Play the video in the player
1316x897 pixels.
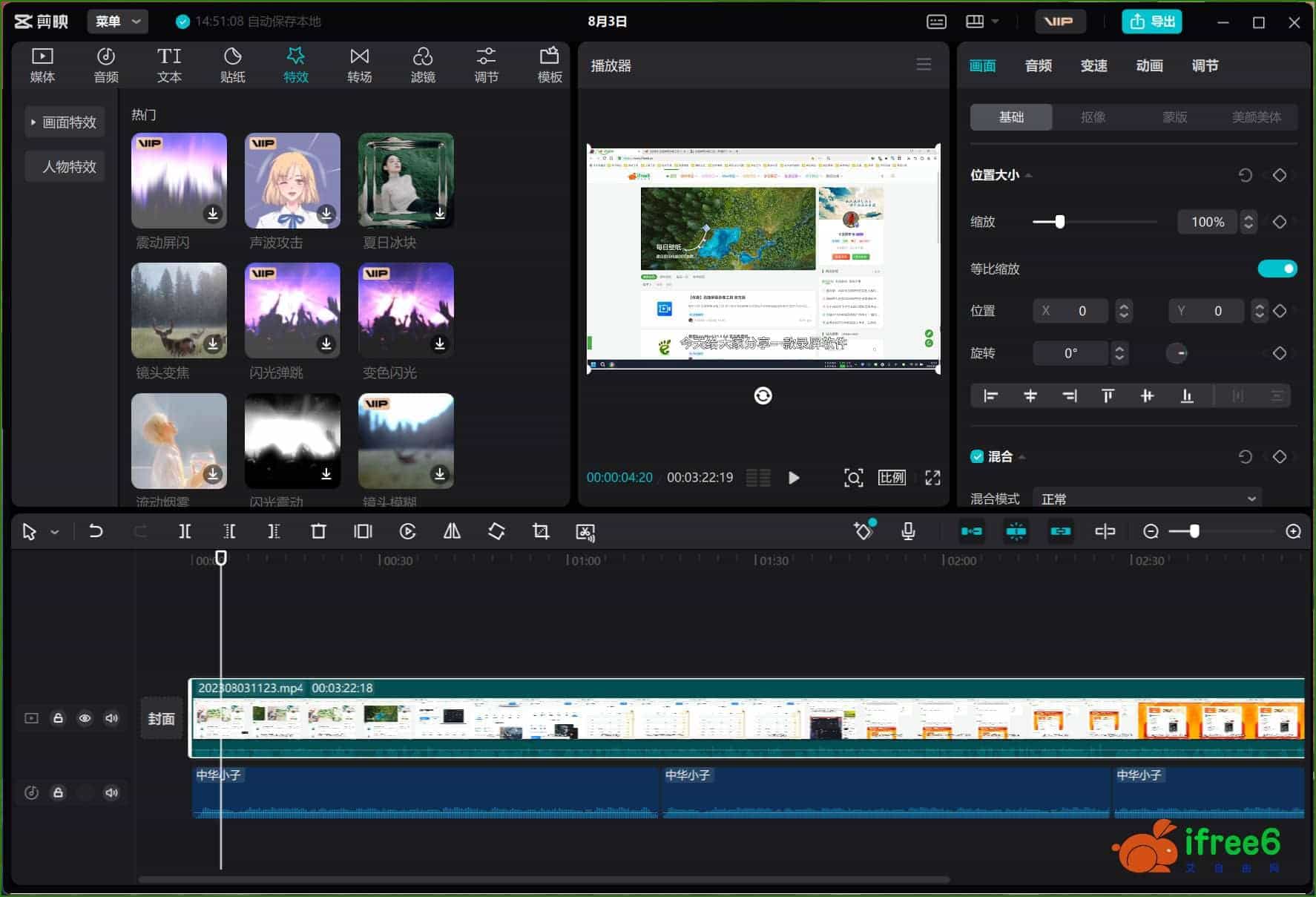pyautogui.click(x=794, y=478)
